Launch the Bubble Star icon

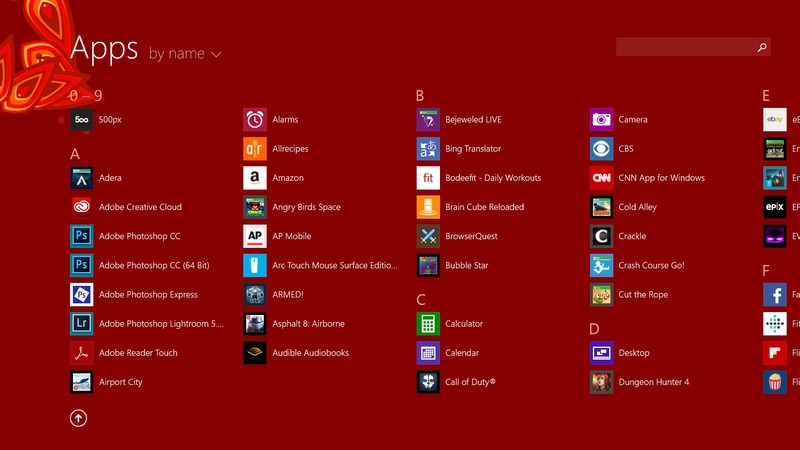tap(428, 265)
